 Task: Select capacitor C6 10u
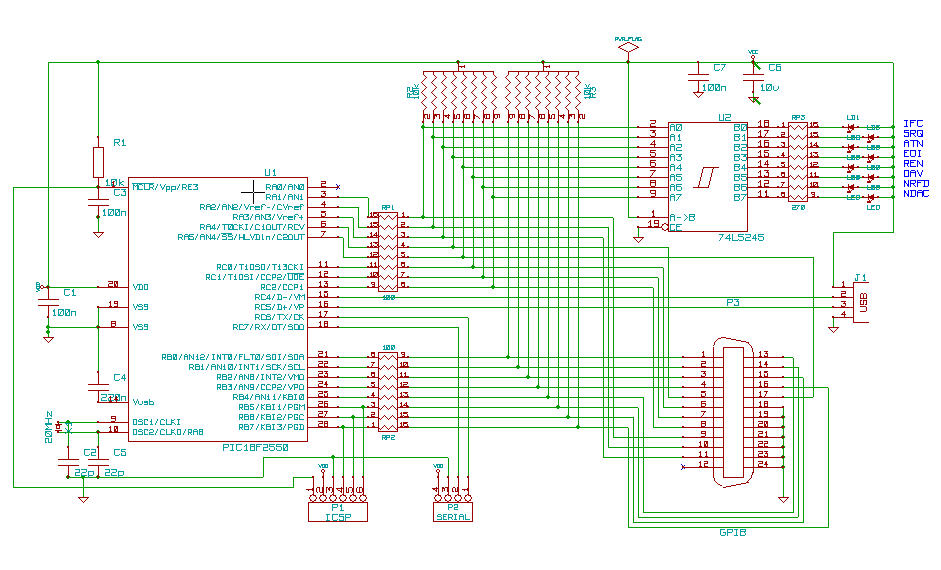754,78
